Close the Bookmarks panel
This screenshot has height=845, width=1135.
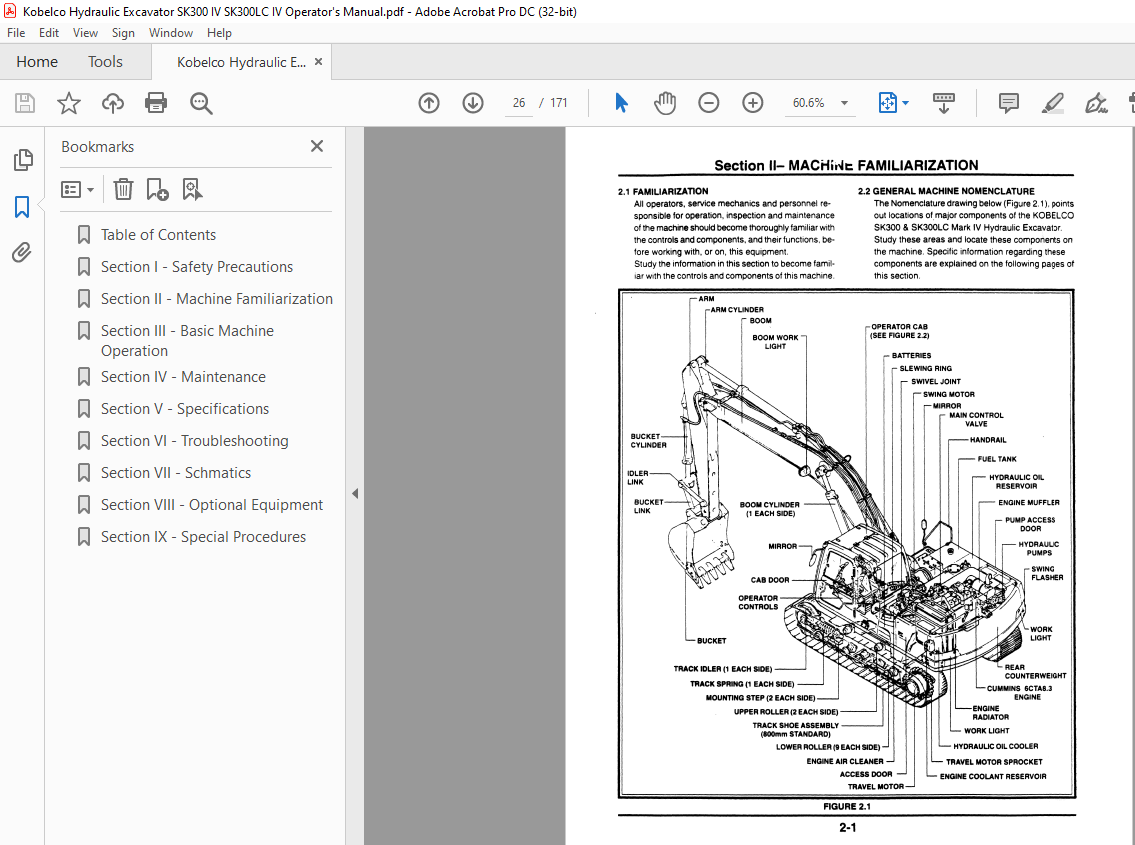[x=316, y=146]
